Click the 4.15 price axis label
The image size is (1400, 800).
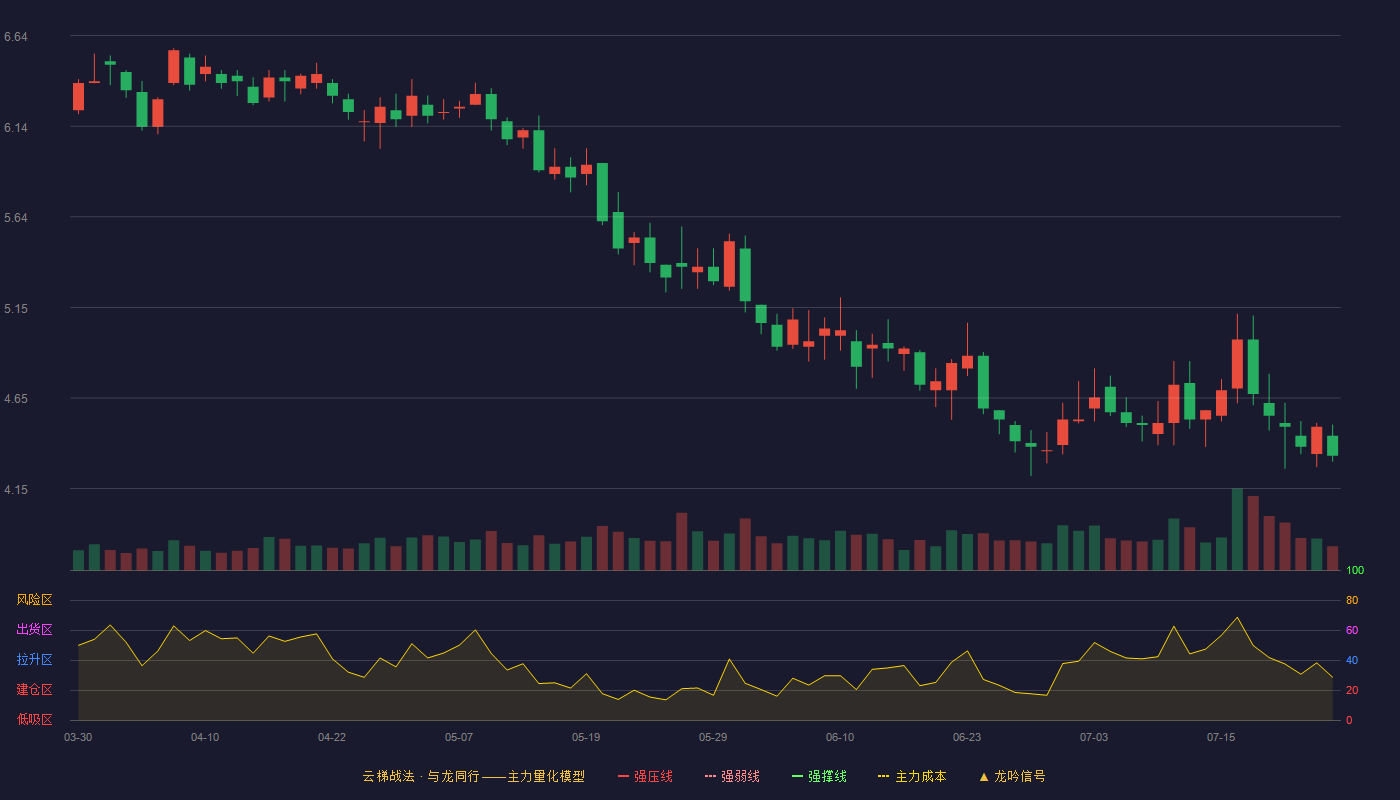click(15, 490)
